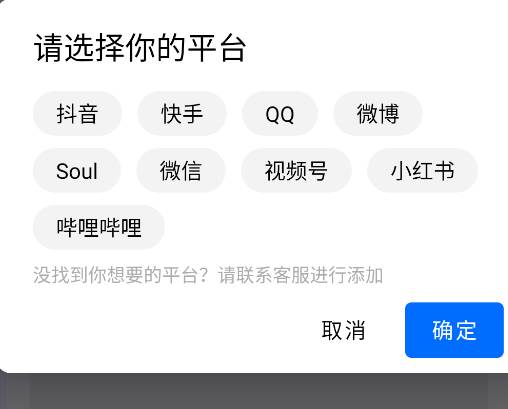
Task: Tap the Weibo (微博) option pill
Action: (x=378, y=114)
